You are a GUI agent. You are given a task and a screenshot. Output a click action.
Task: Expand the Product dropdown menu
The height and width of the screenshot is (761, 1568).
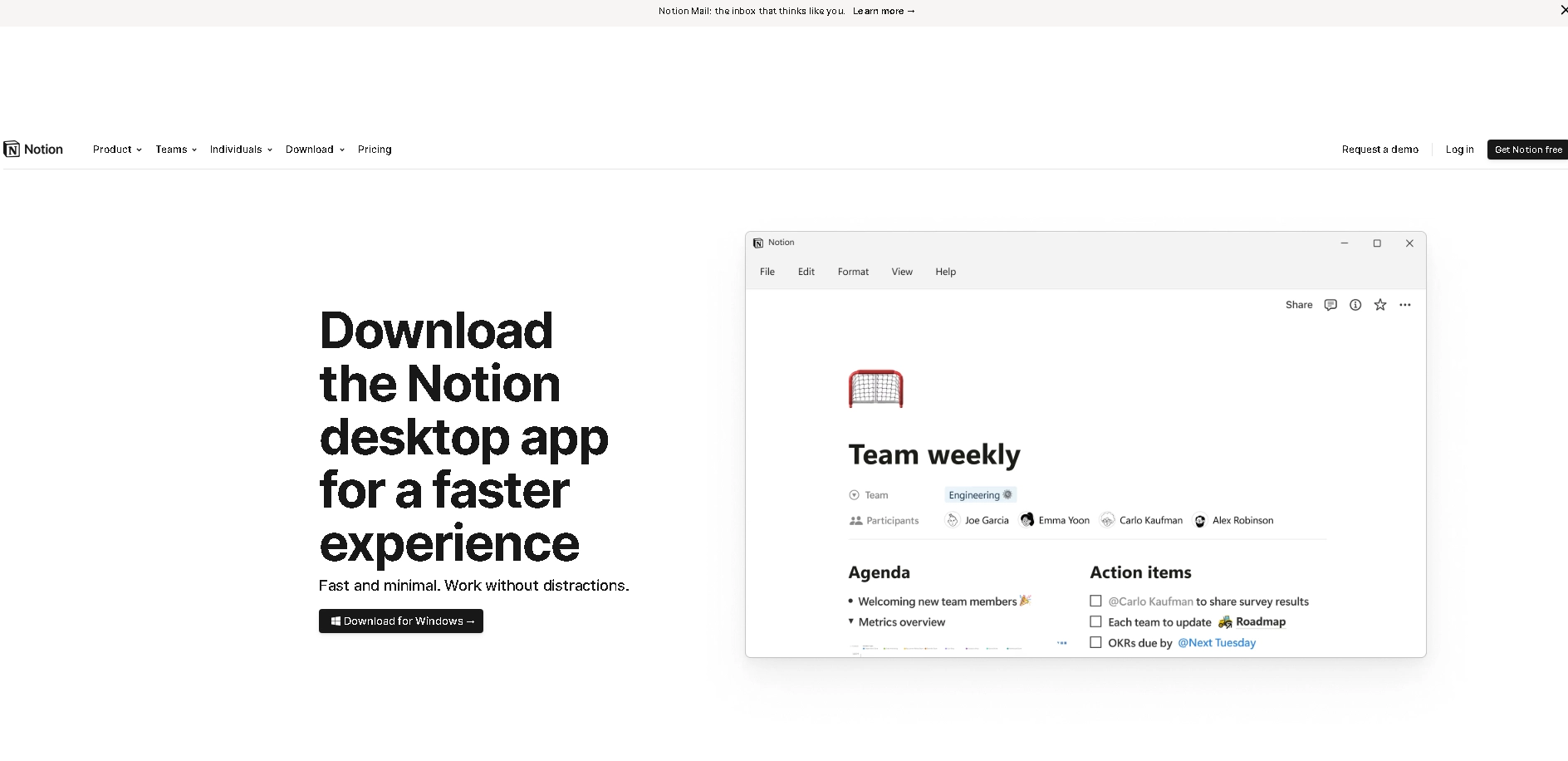point(117,150)
